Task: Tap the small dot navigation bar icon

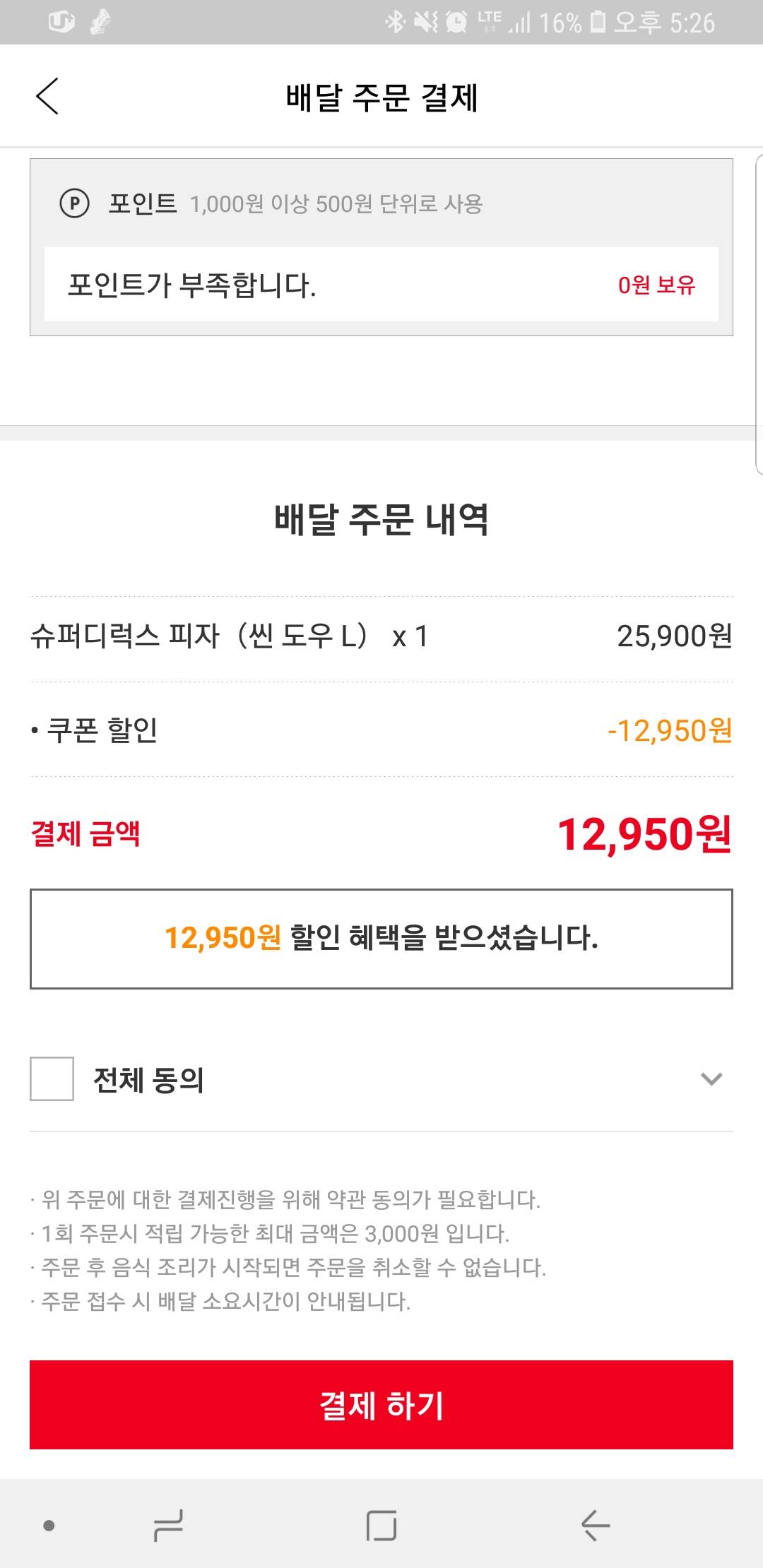Action: coord(49,1526)
